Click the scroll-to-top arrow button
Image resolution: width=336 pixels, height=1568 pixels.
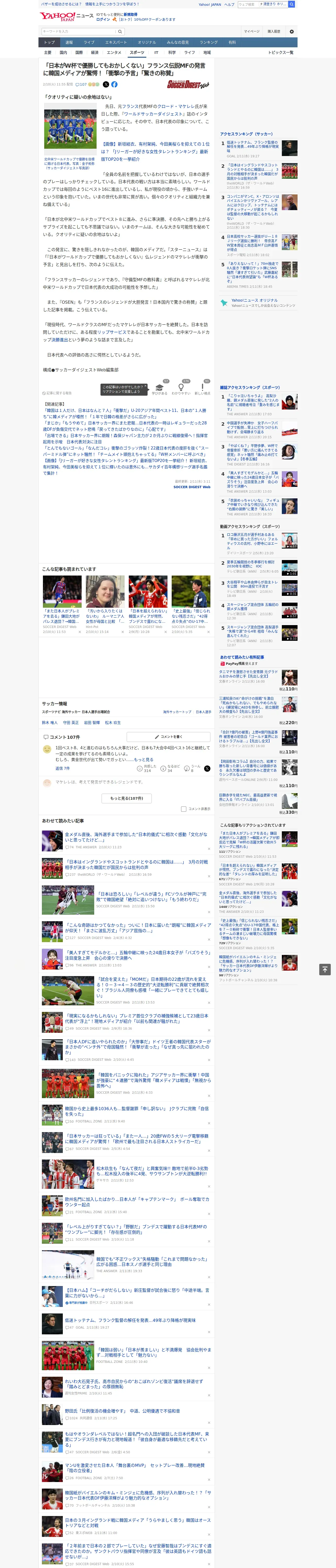point(325,969)
